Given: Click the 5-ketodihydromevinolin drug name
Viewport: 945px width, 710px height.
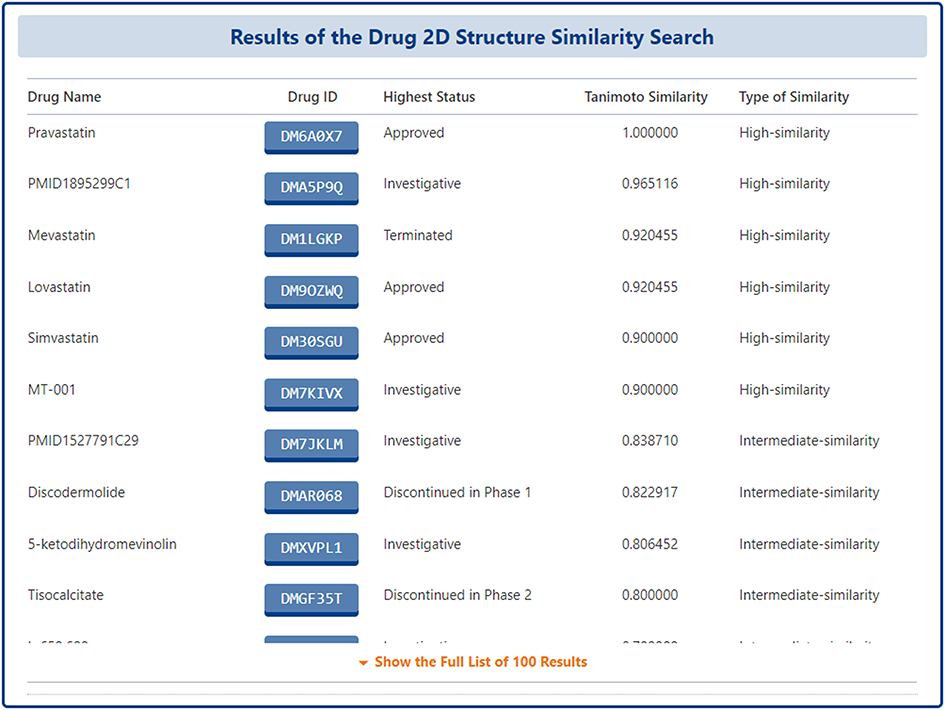Looking at the screenshot, I should (102, 545).
